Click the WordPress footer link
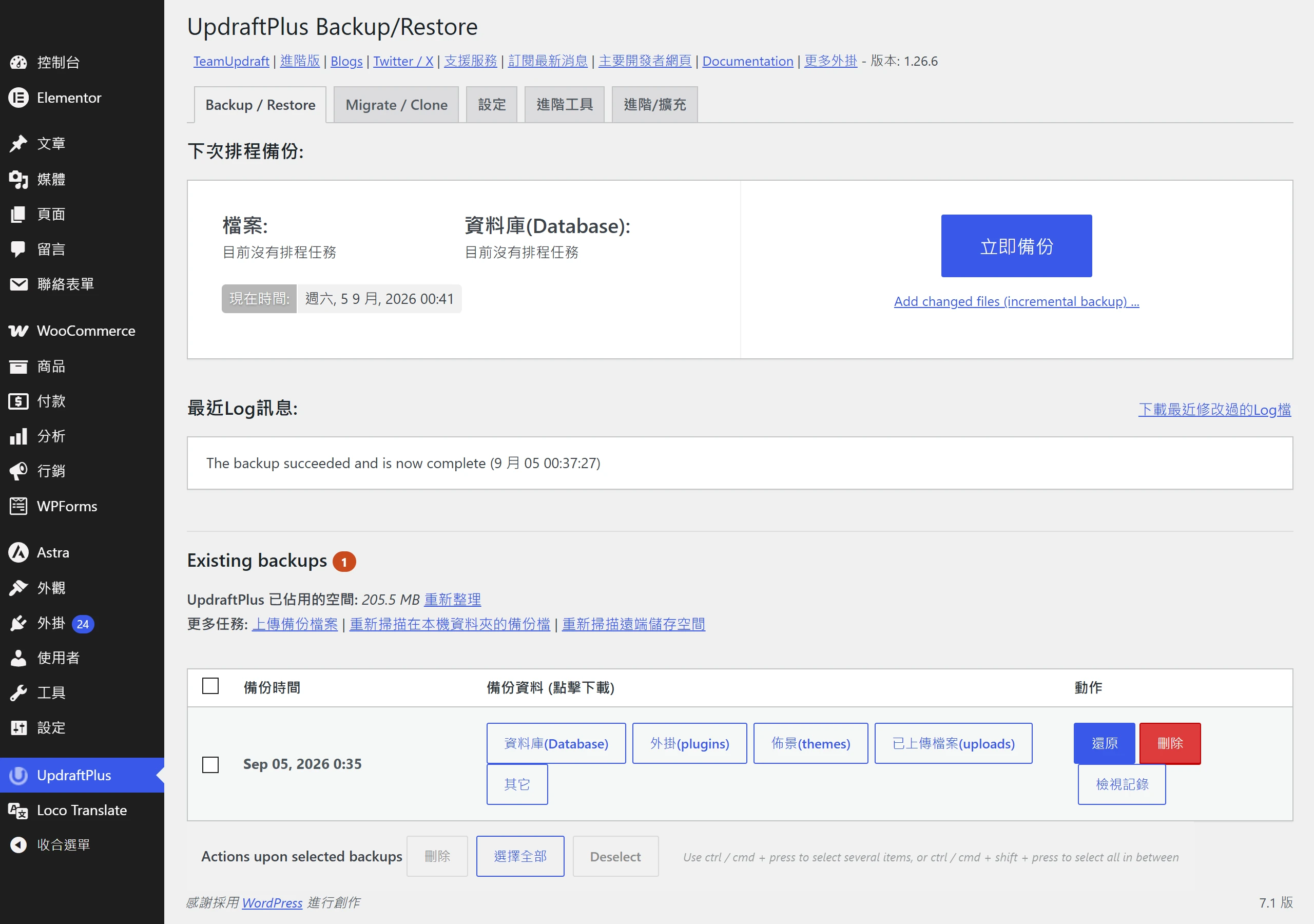Screen dimensions: 1314x924 [x=272, y=903]
